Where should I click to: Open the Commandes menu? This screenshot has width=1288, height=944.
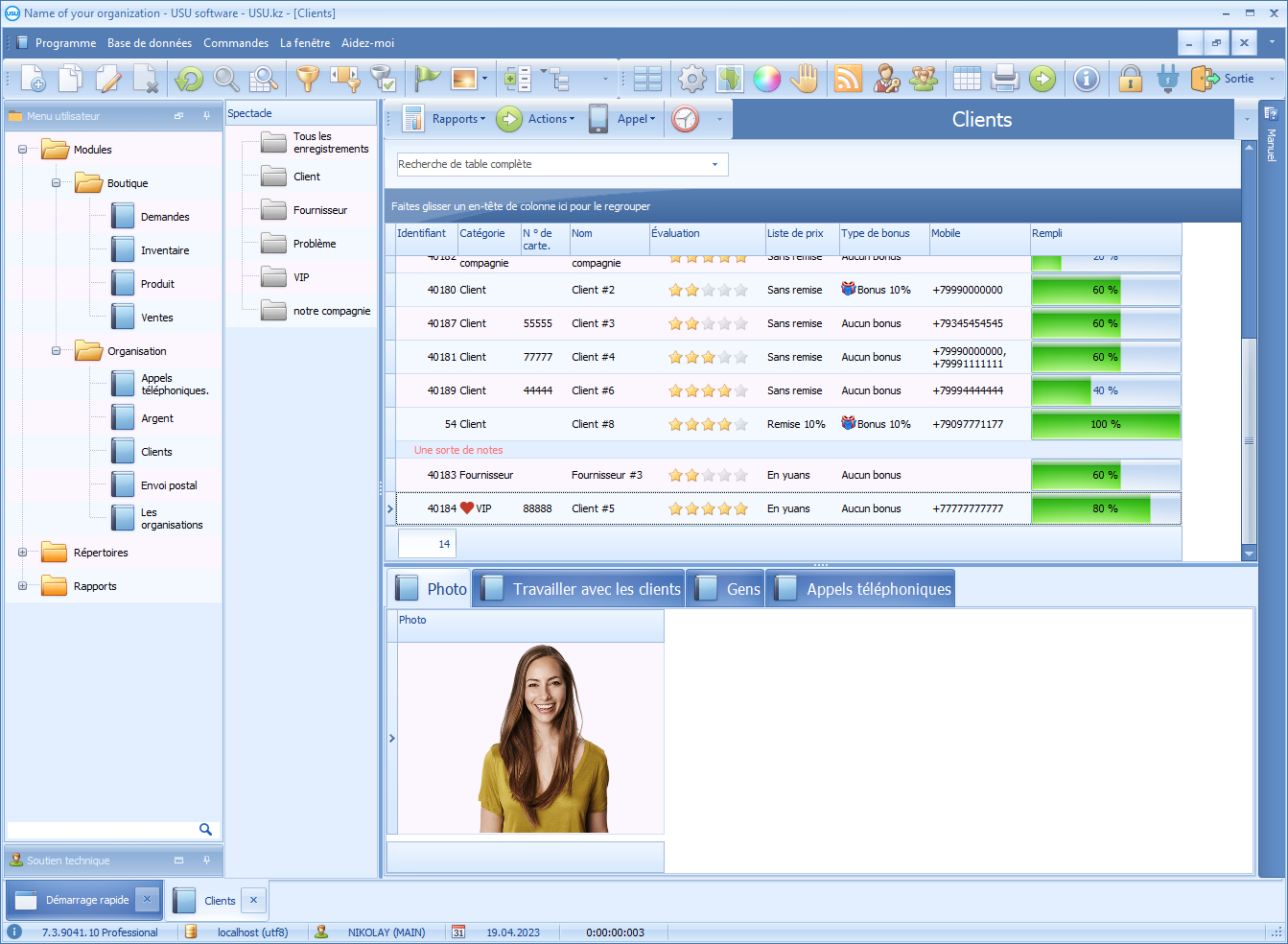coord(236,43)
